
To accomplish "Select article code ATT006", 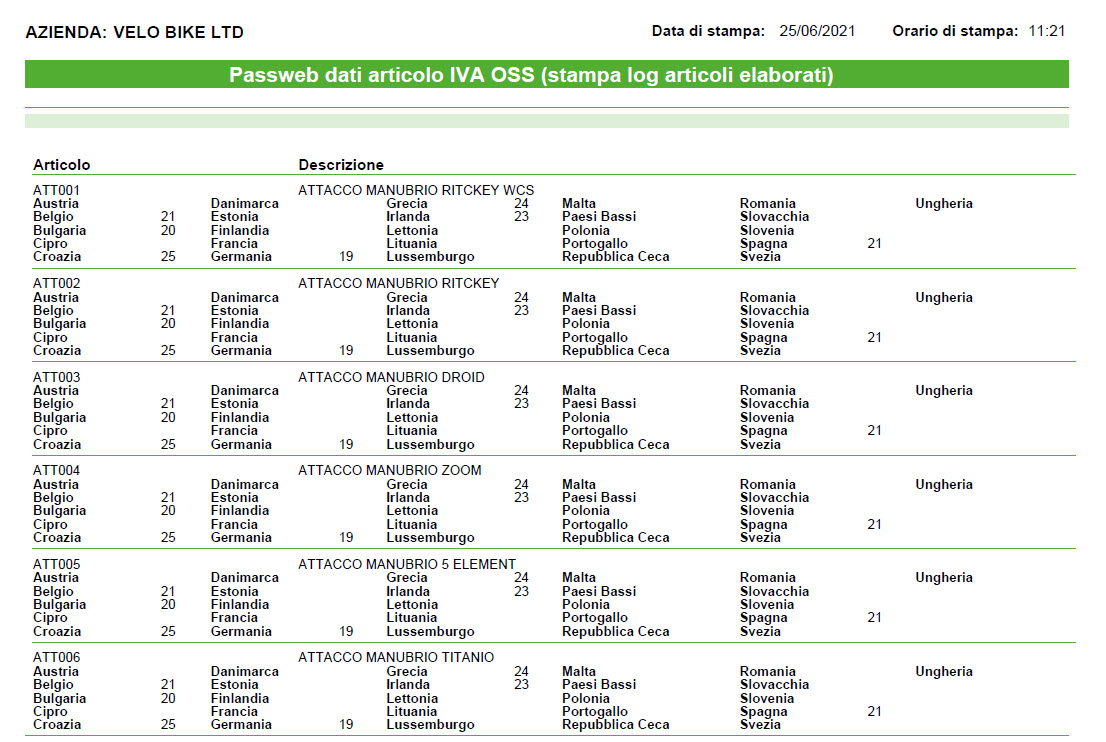I will tap(57, 657).
